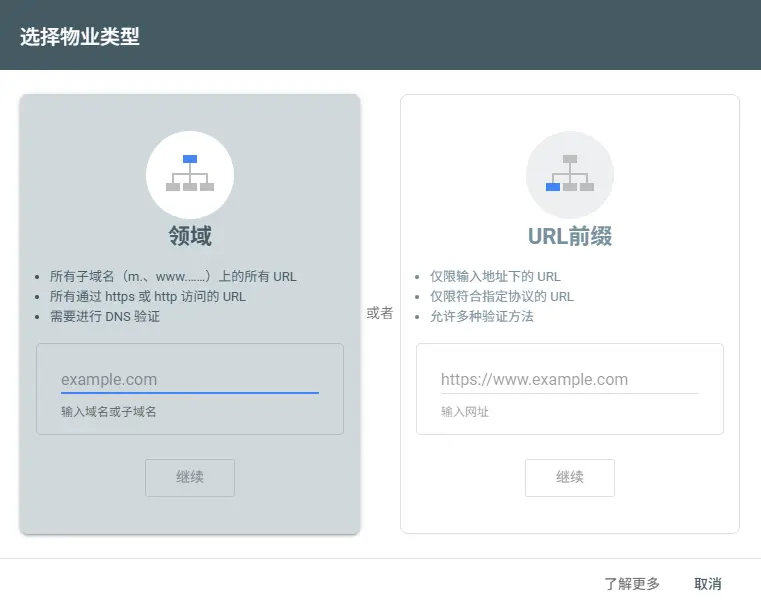761x608 pixels.
Task: Click the 仅限符合指定协议的 URL bullet
Action: pos(502,297)
